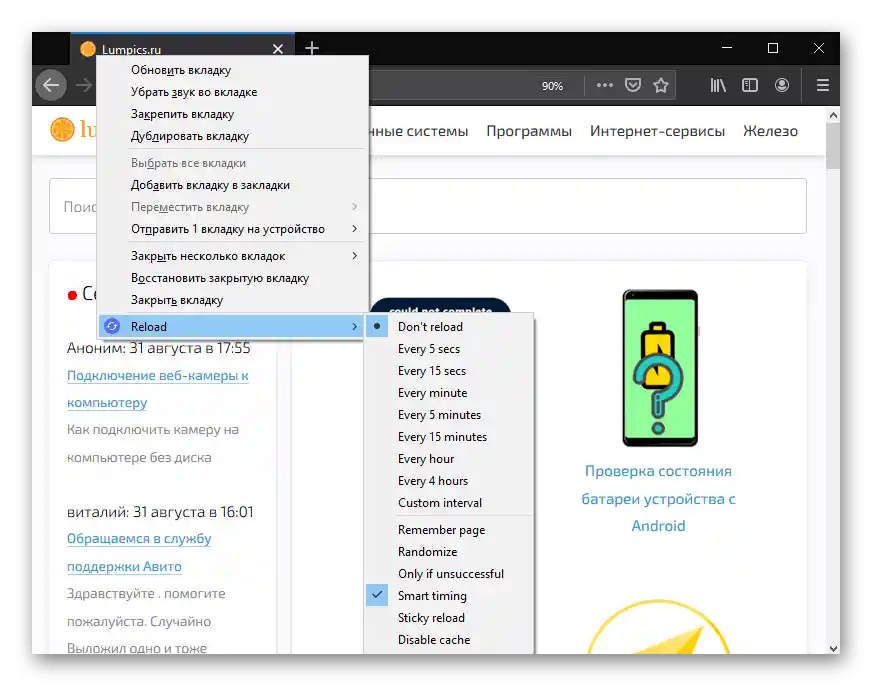Set reload to Every 4 hours
The height and width of the screenshot is (686, 872).
(x=449, y=481)
